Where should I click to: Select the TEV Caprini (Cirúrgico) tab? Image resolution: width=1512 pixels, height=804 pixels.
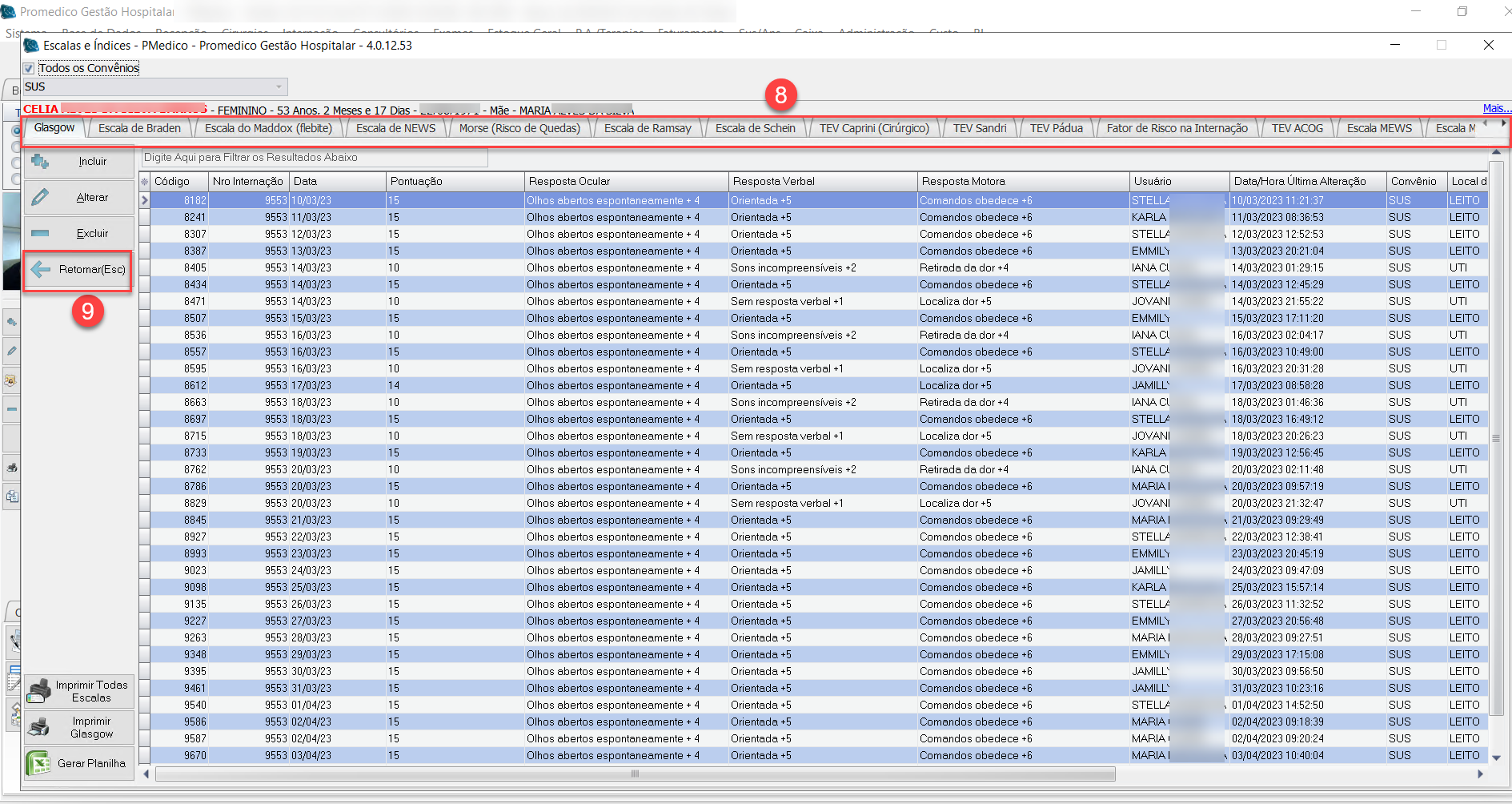873,128
